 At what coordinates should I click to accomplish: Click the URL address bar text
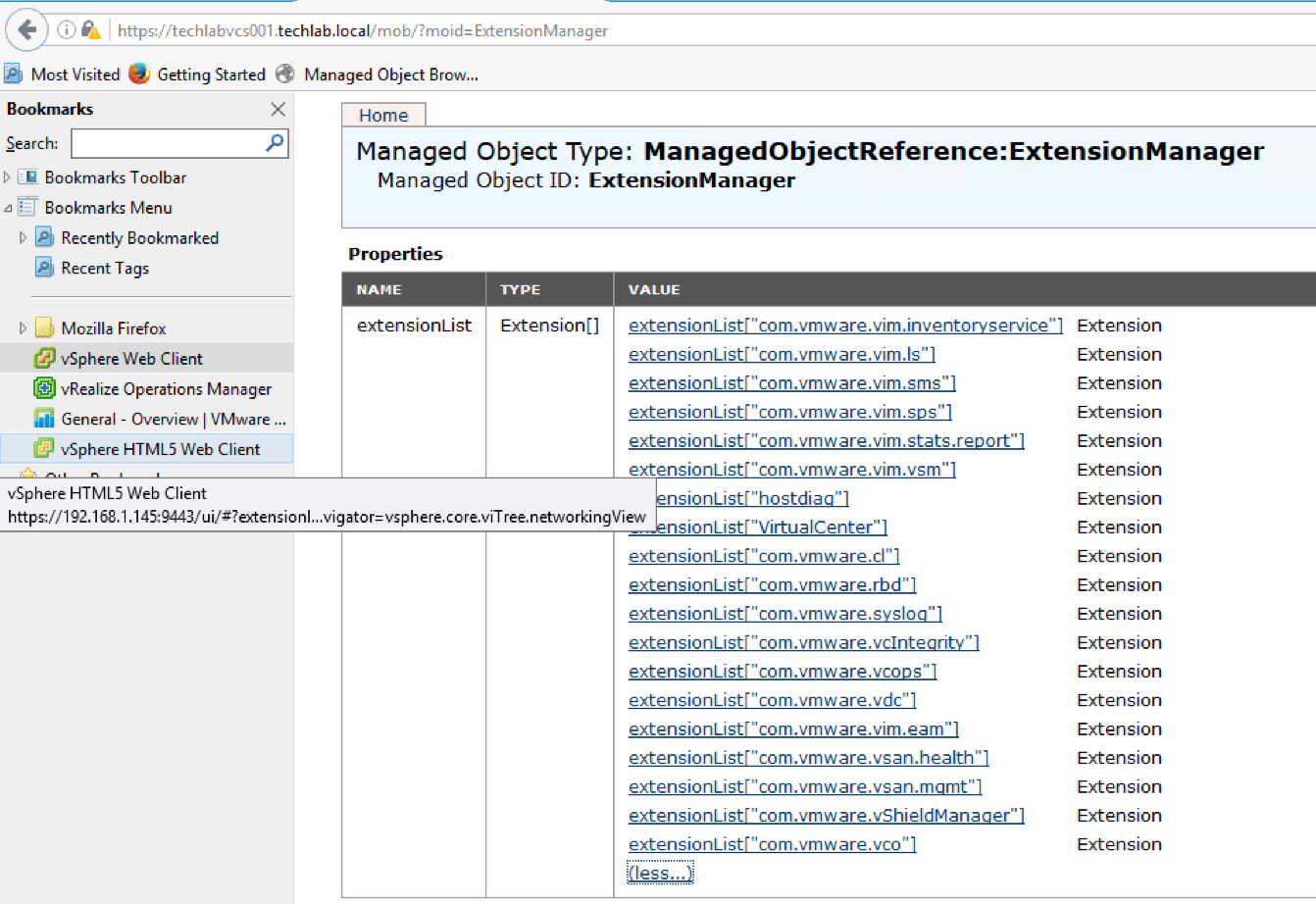tap(363, 30)
